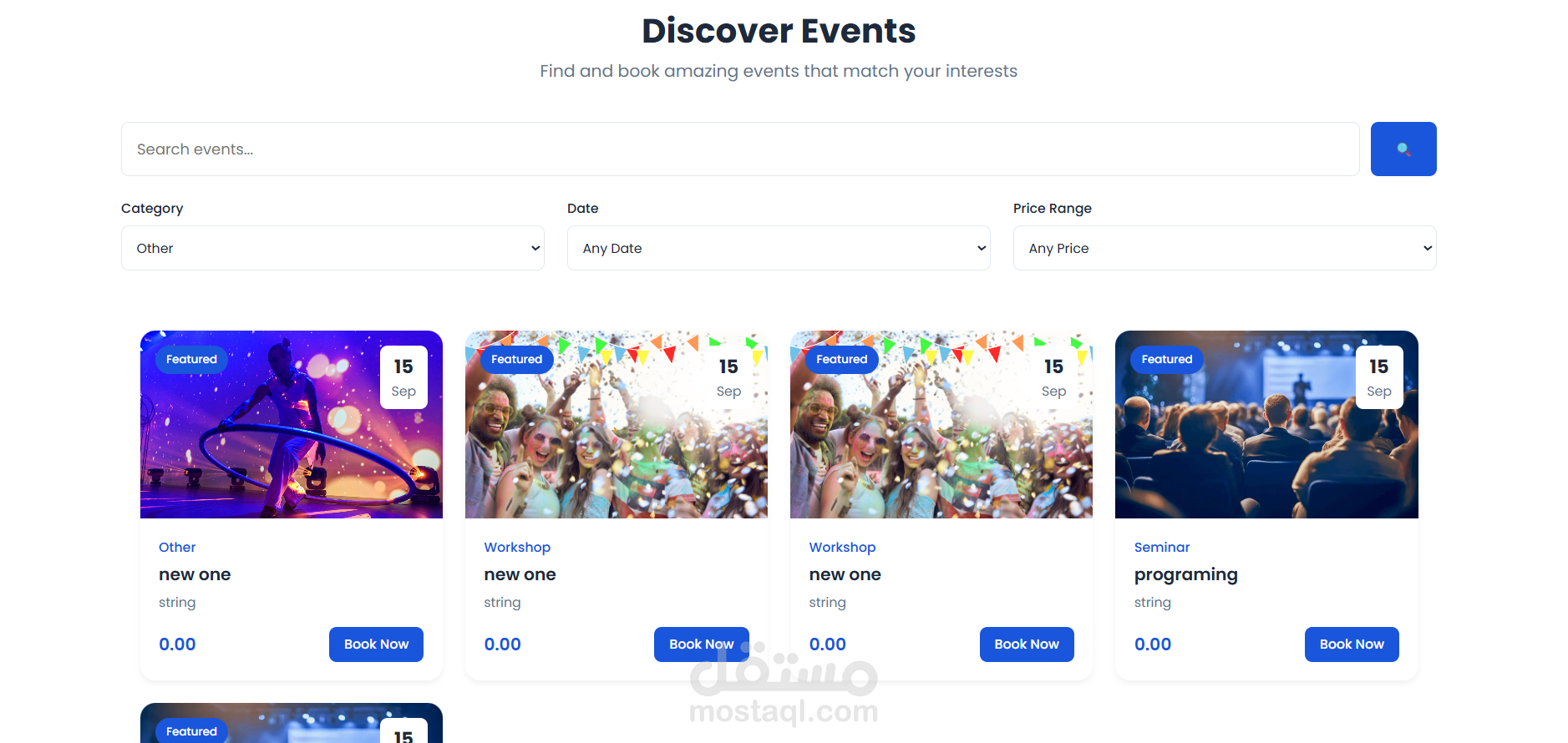The height and width of the screenshot is (743, 1568).
Task: Click the 15 Sep date badge on first card
Action: (x=403, y=377)
